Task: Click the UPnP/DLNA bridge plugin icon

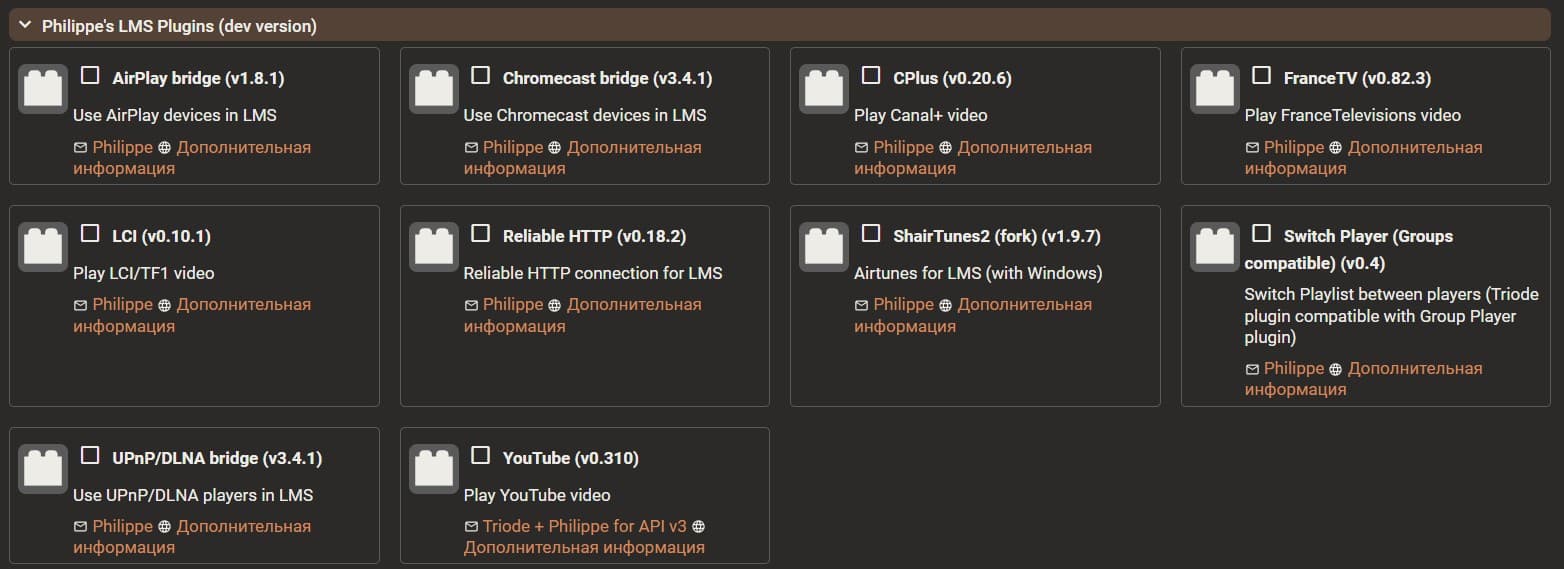Action: click(43, 469)
